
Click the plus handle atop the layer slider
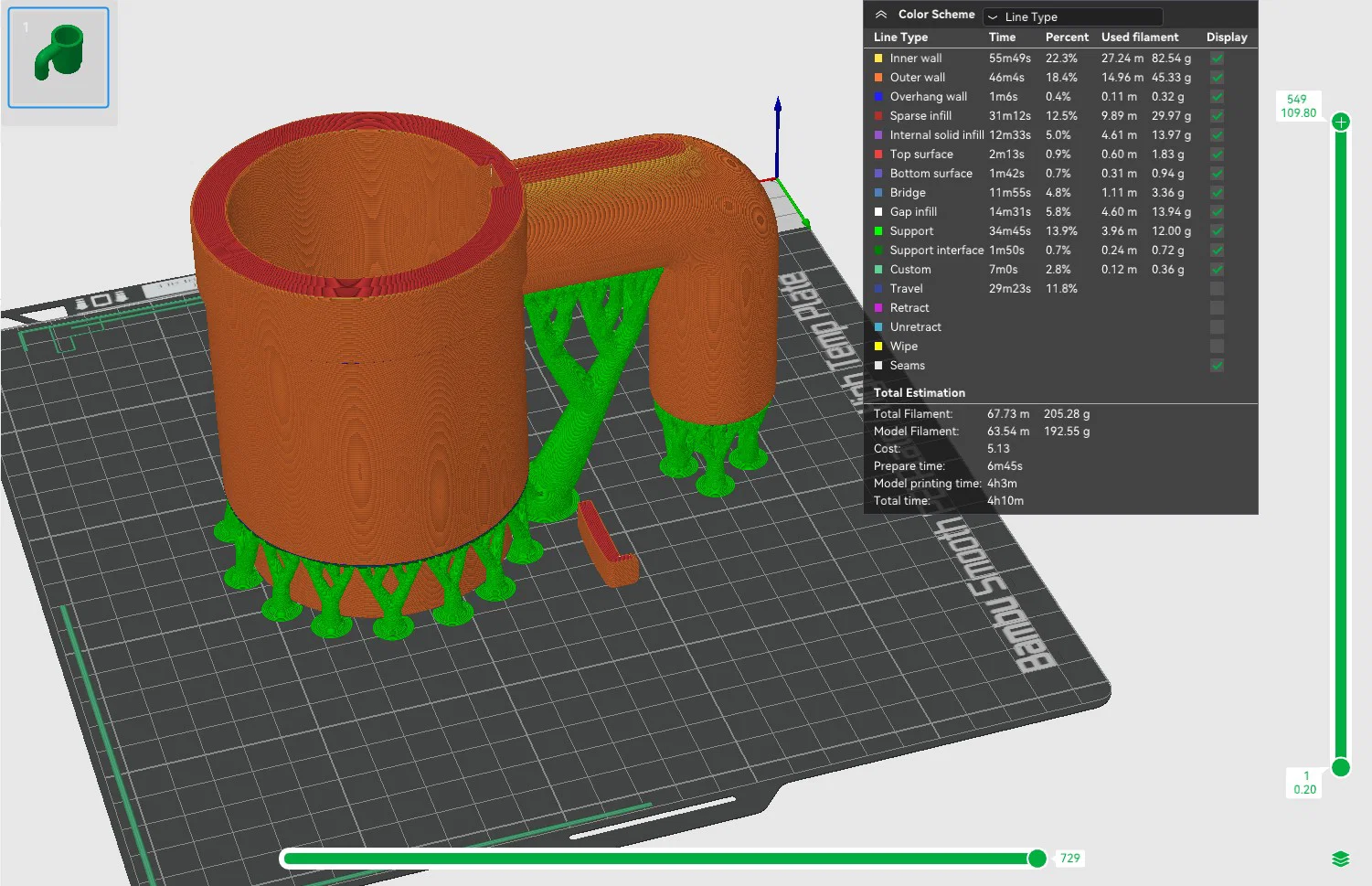coord(1341,122)
